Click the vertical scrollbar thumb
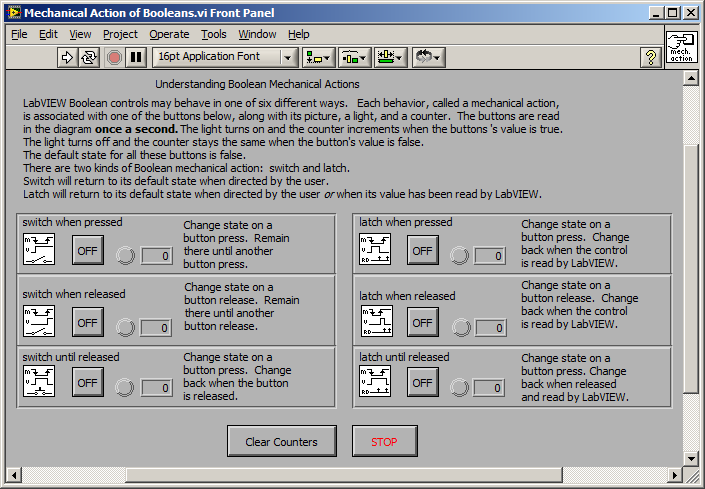This screenshot has height=489, width=705. (x=690, y=269)
